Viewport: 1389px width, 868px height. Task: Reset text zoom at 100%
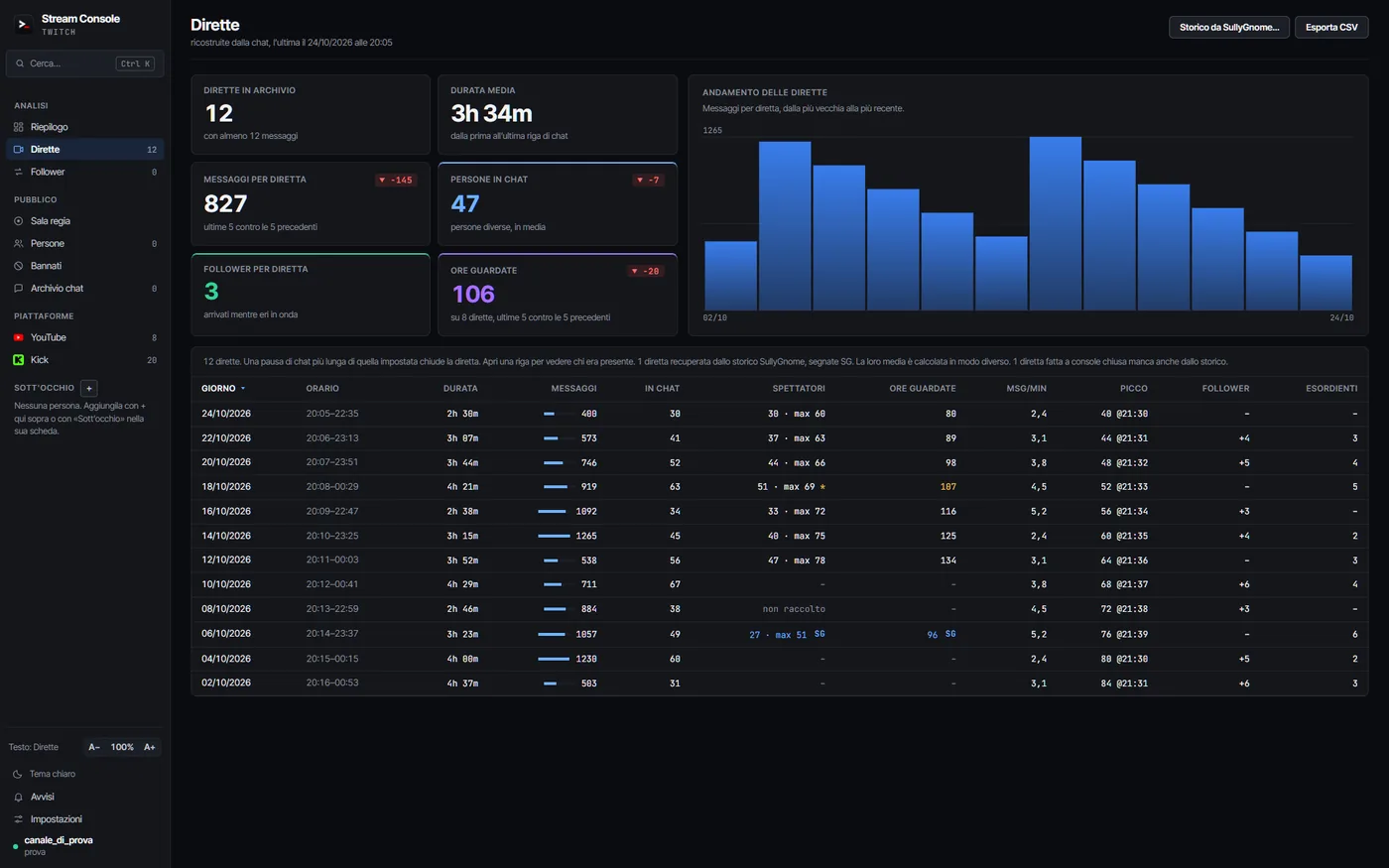click(x=122, y=747)
